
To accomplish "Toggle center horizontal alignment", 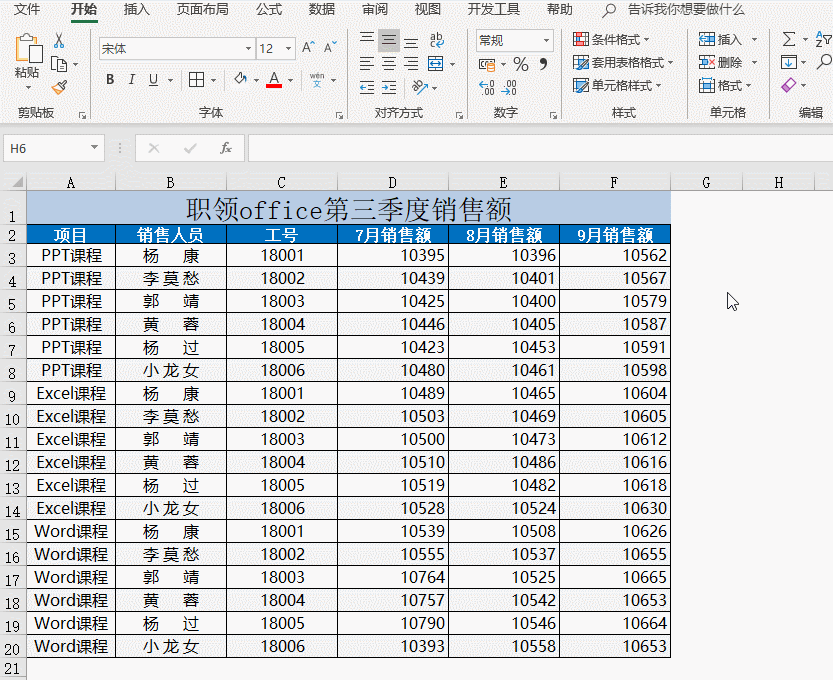I will point(389,64).
